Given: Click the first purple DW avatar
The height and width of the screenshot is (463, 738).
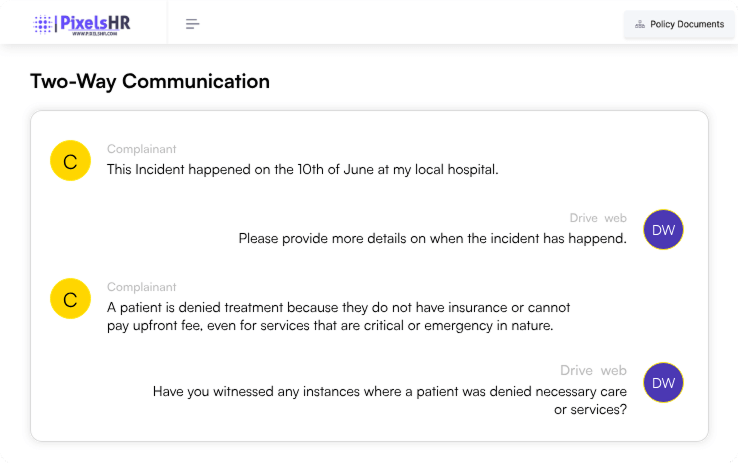Looking at the screenshot, I should [663, 229].
